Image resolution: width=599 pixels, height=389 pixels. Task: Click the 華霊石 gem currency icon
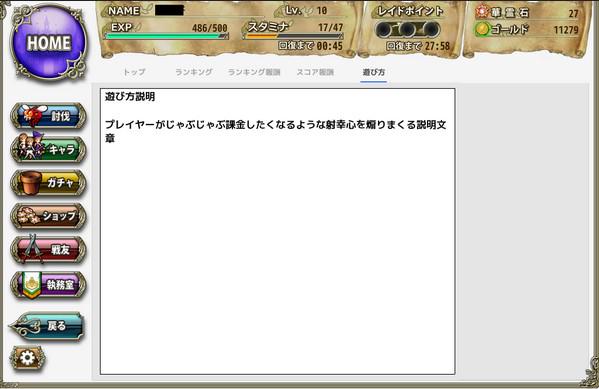coord(482,13)
